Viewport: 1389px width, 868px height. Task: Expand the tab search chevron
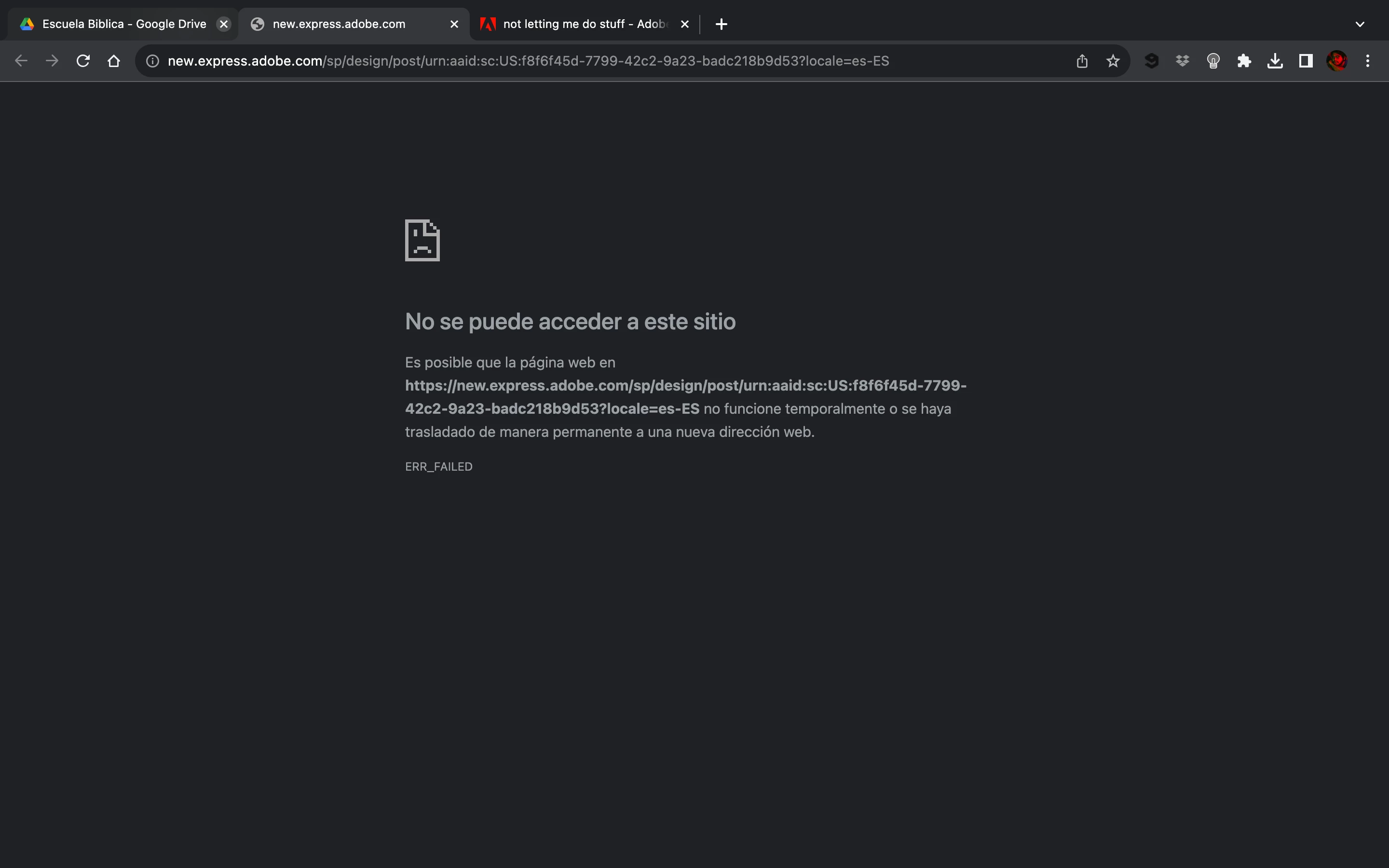pos(1360,24)
